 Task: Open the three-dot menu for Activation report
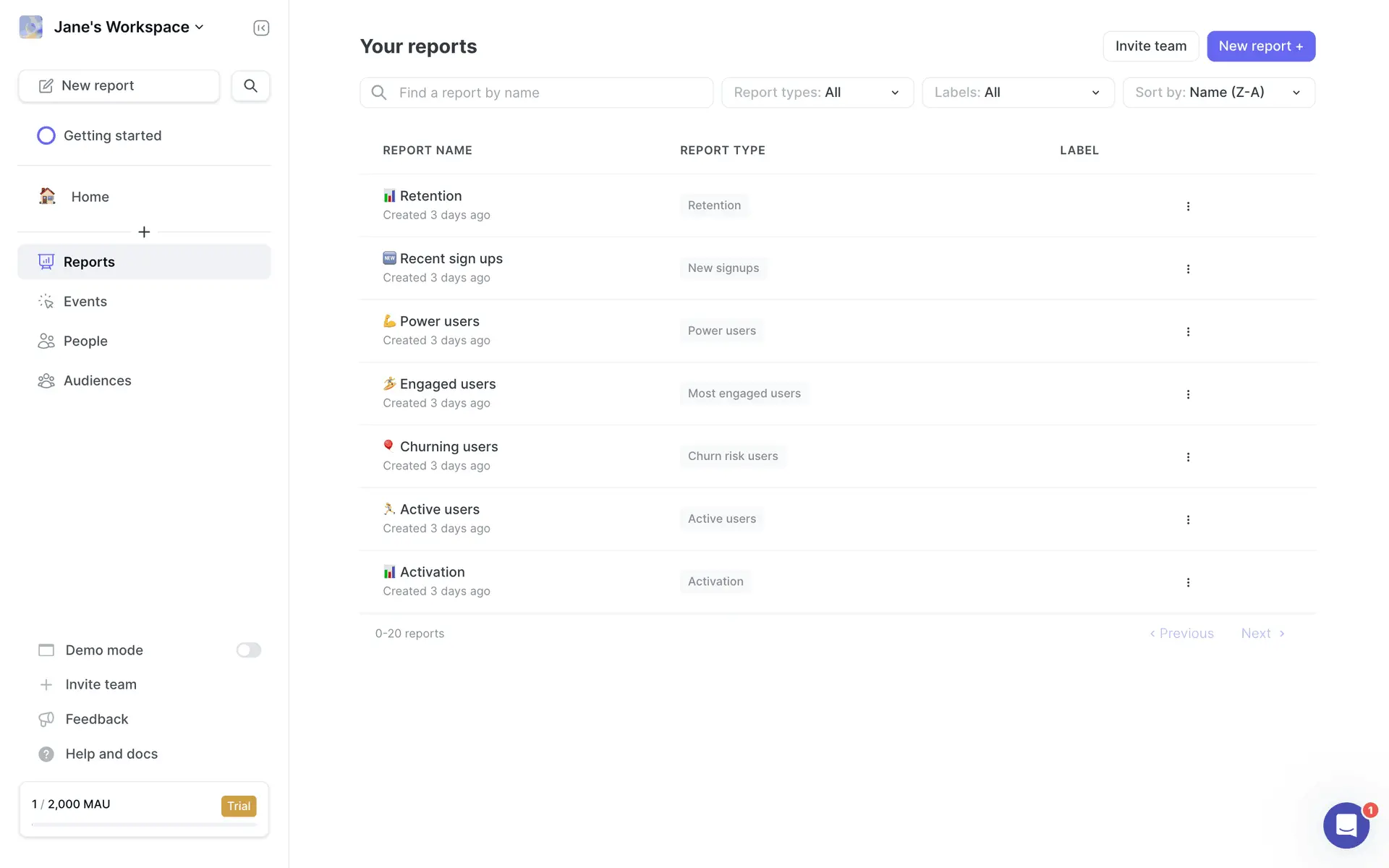click(1188, 582)
